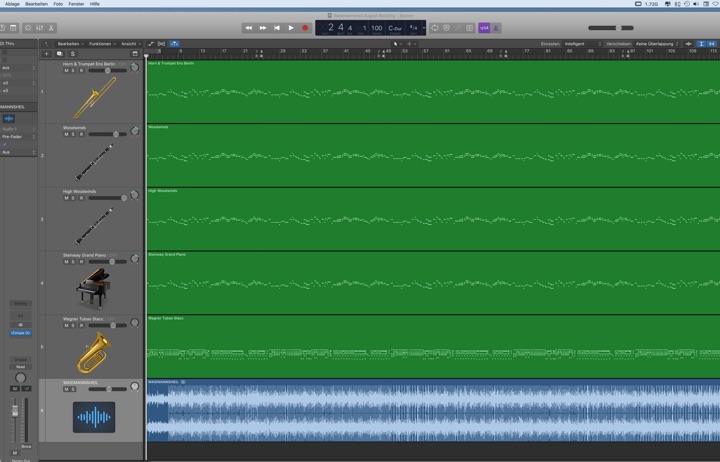Open the command-click tool menu

411,44
